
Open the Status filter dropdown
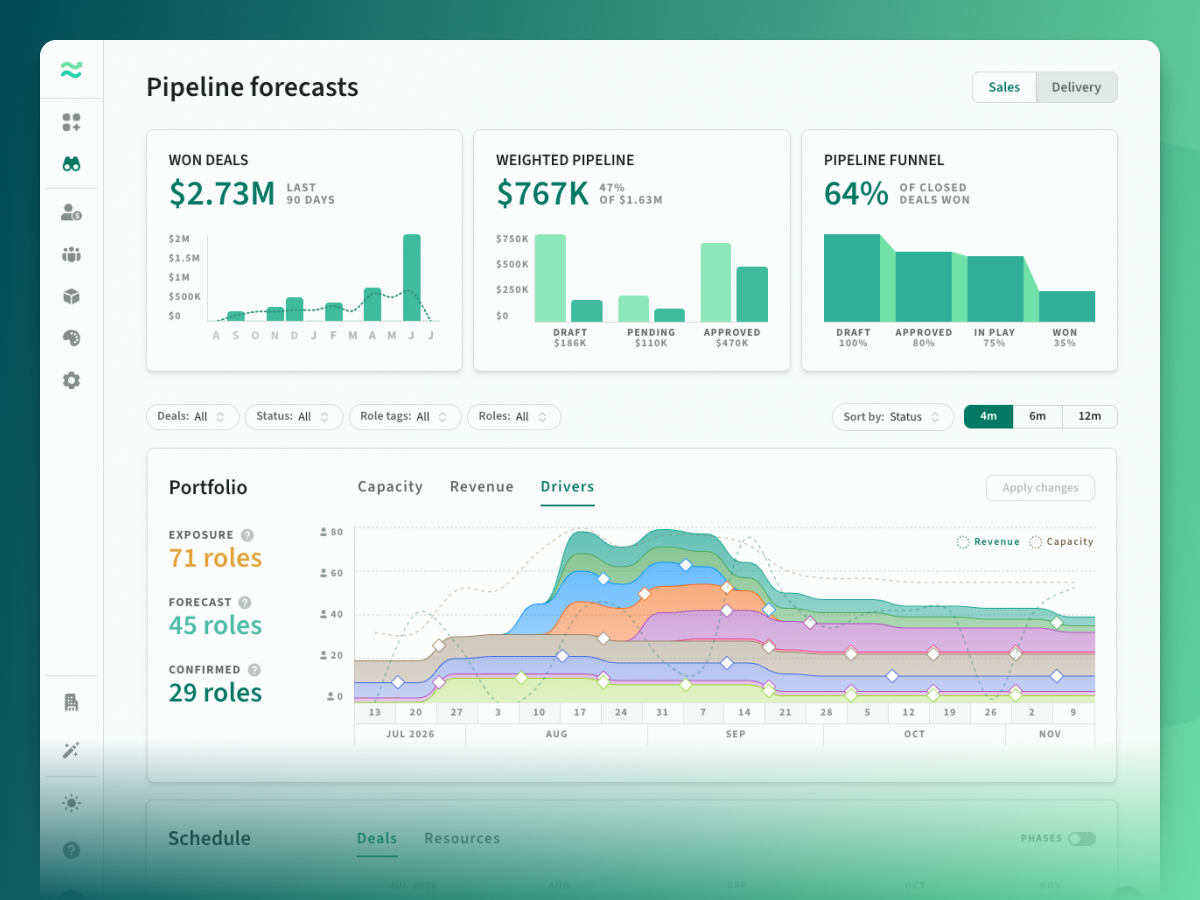(294, 417)
